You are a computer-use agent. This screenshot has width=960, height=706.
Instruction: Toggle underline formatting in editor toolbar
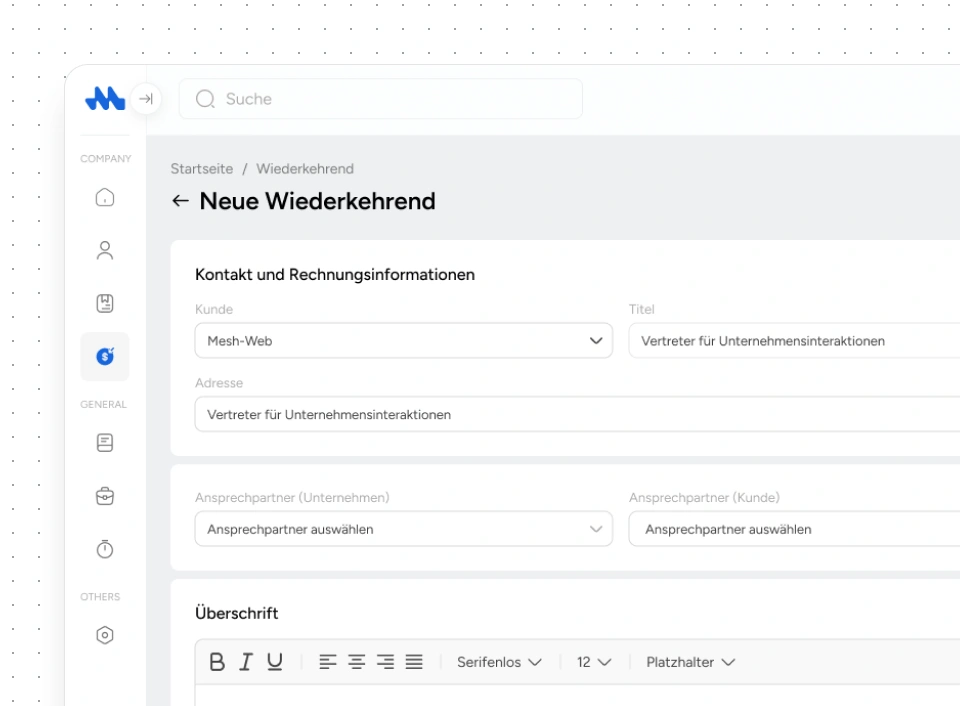click(274, 662)
